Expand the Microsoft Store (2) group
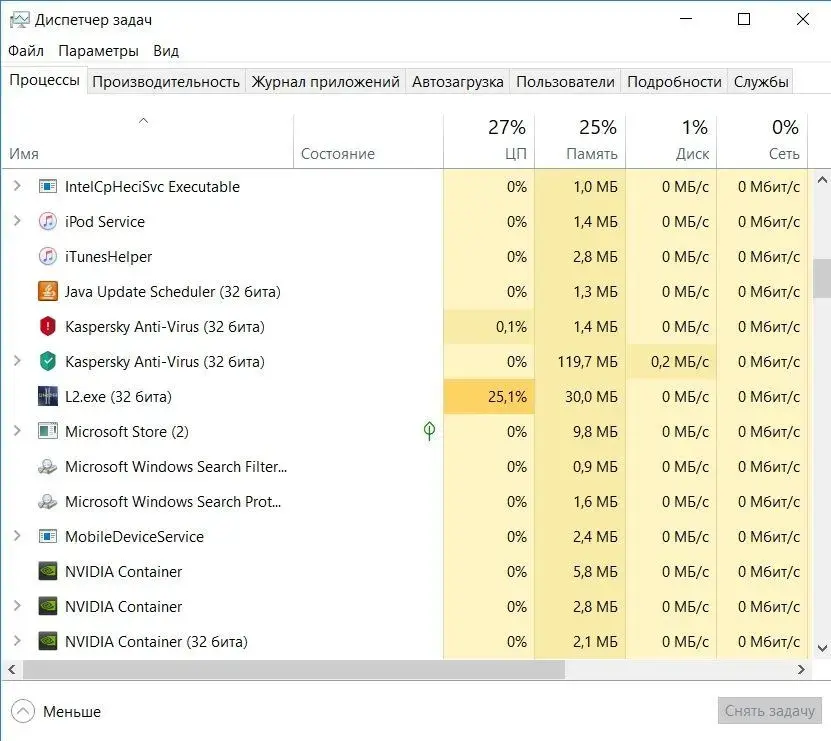Screen dimensions: 831x741 click(x=17, y=430)
